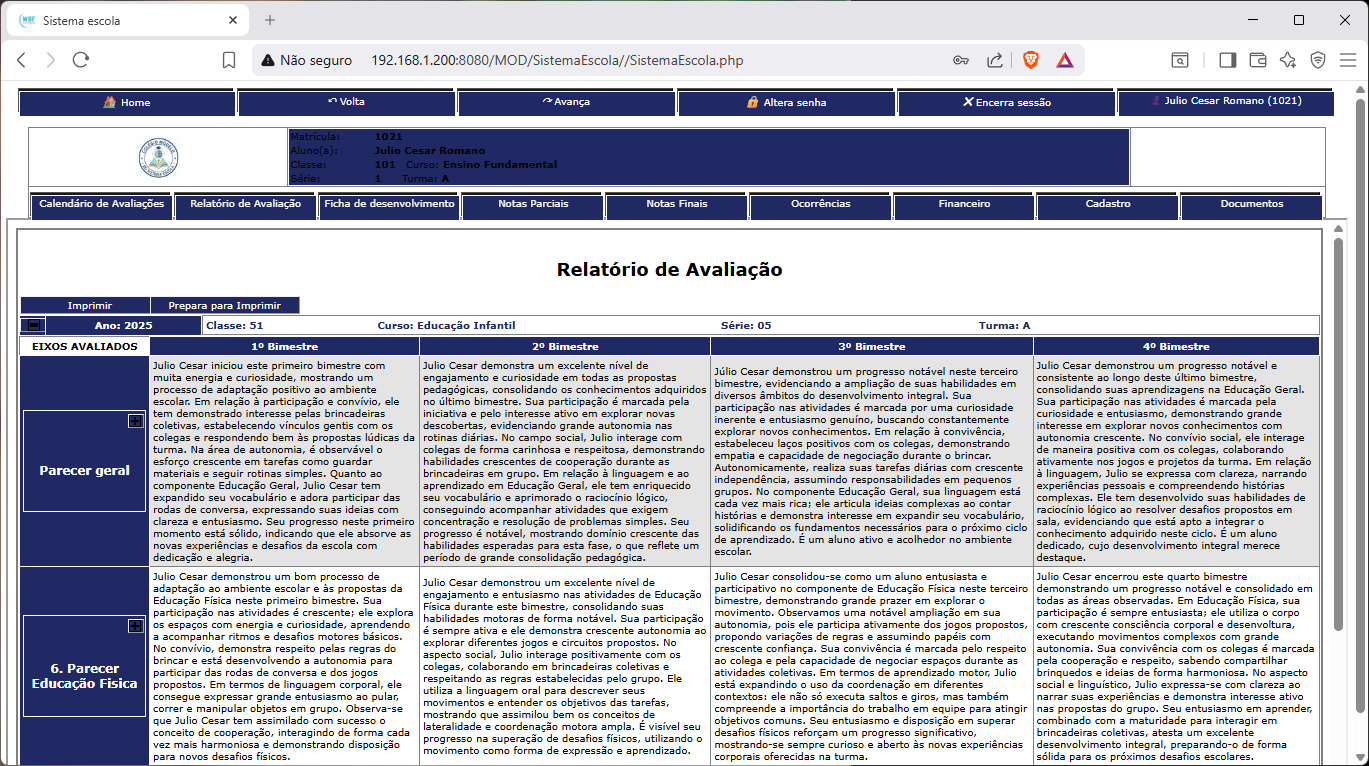Click Encerra sessão
Viewport: 1369px width, 766px height.
(1006, 103)
